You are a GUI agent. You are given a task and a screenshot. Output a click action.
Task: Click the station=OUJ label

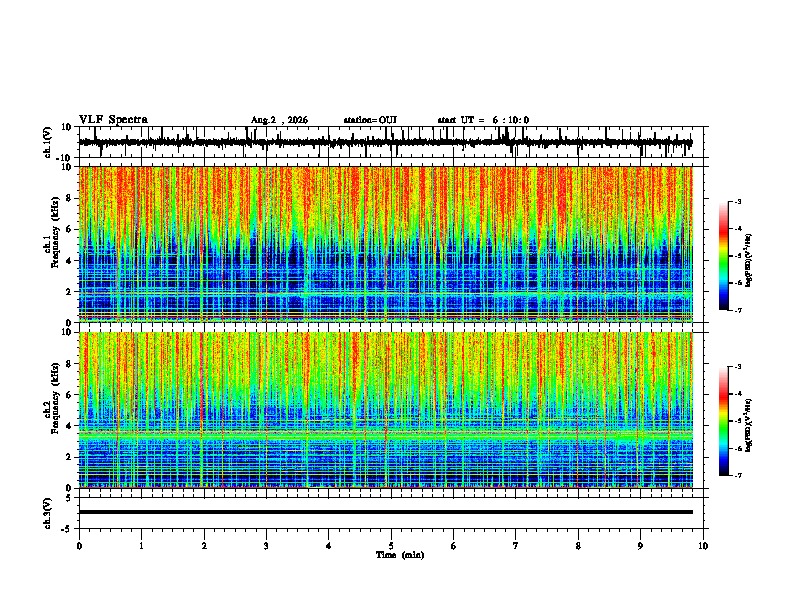pyautogui.click(x=370, y=120)
